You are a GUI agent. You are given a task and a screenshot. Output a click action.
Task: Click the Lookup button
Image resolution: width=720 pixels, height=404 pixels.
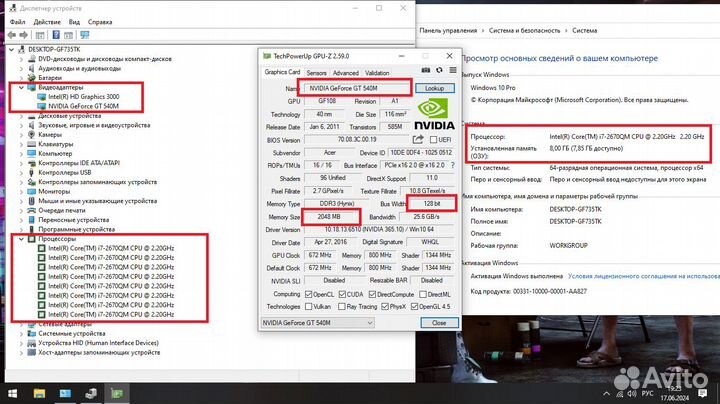pos(434,88)
